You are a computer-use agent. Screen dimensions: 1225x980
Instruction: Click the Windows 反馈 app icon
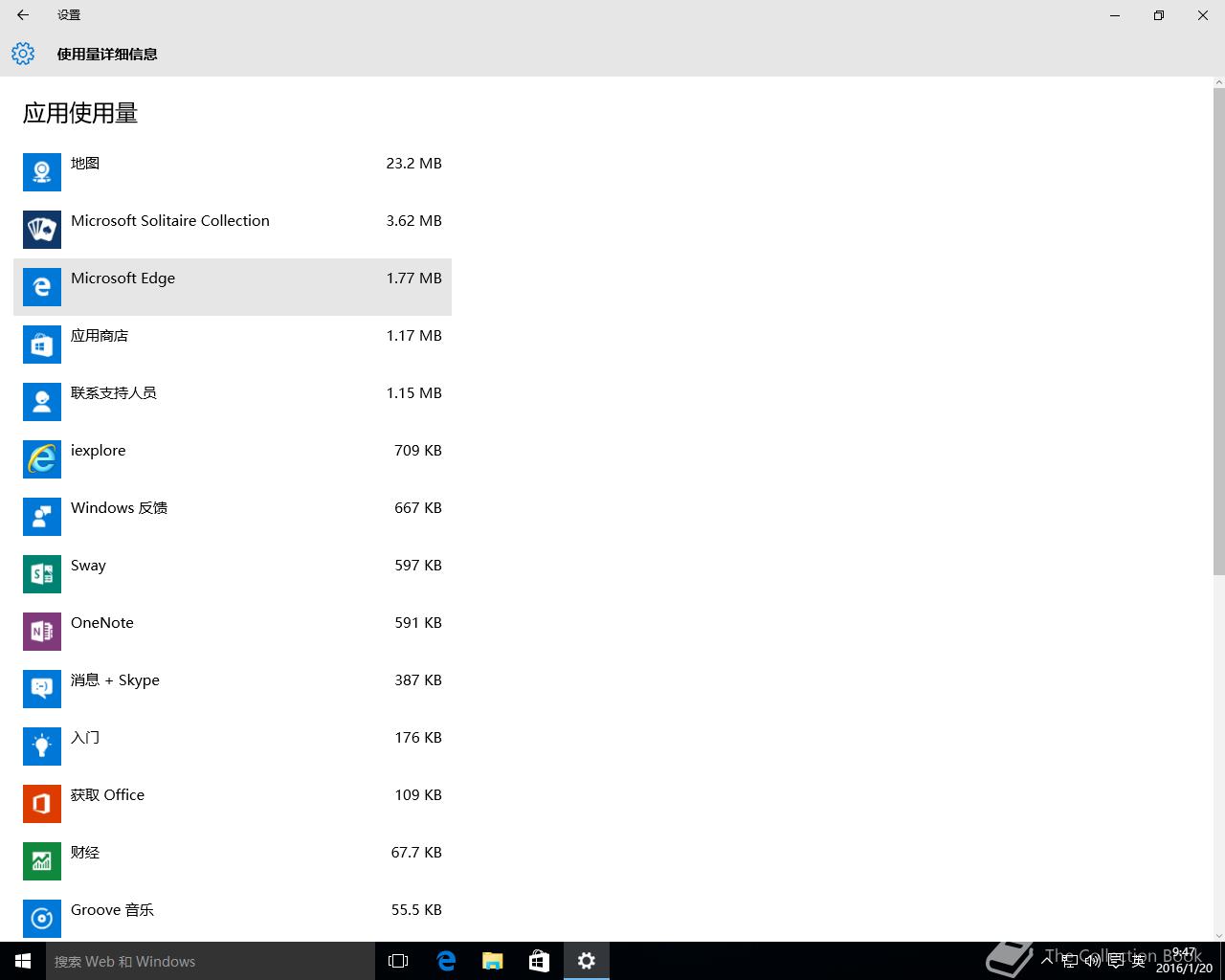(x=42, y=517)
